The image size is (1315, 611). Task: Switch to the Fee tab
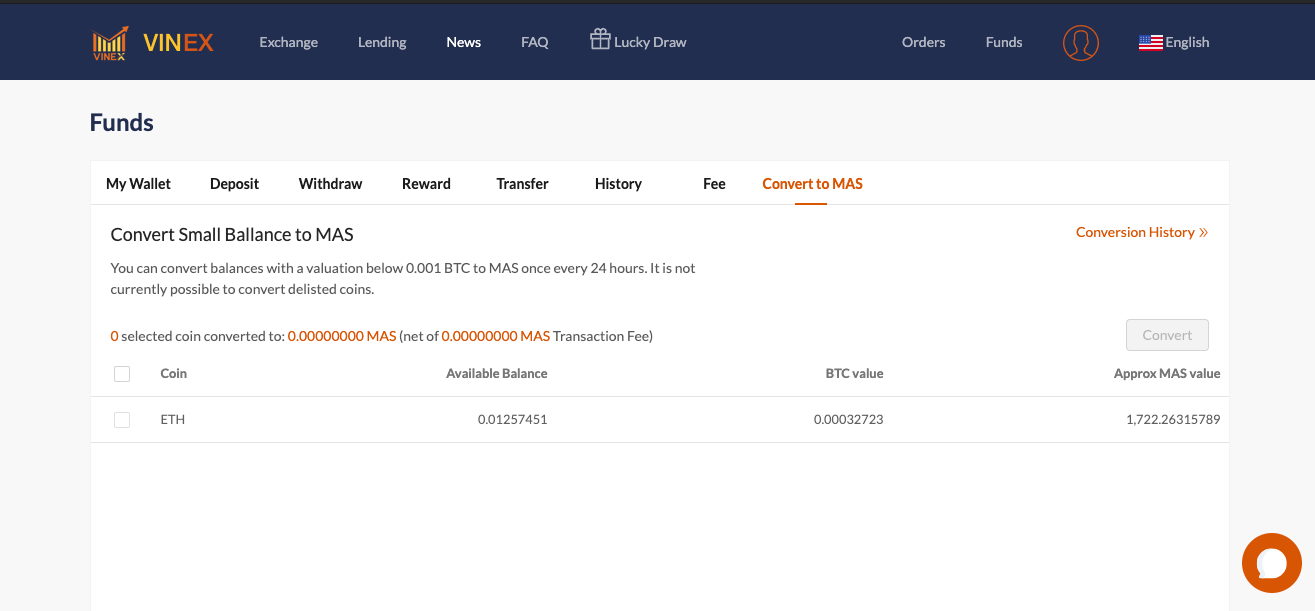[714, 184]
